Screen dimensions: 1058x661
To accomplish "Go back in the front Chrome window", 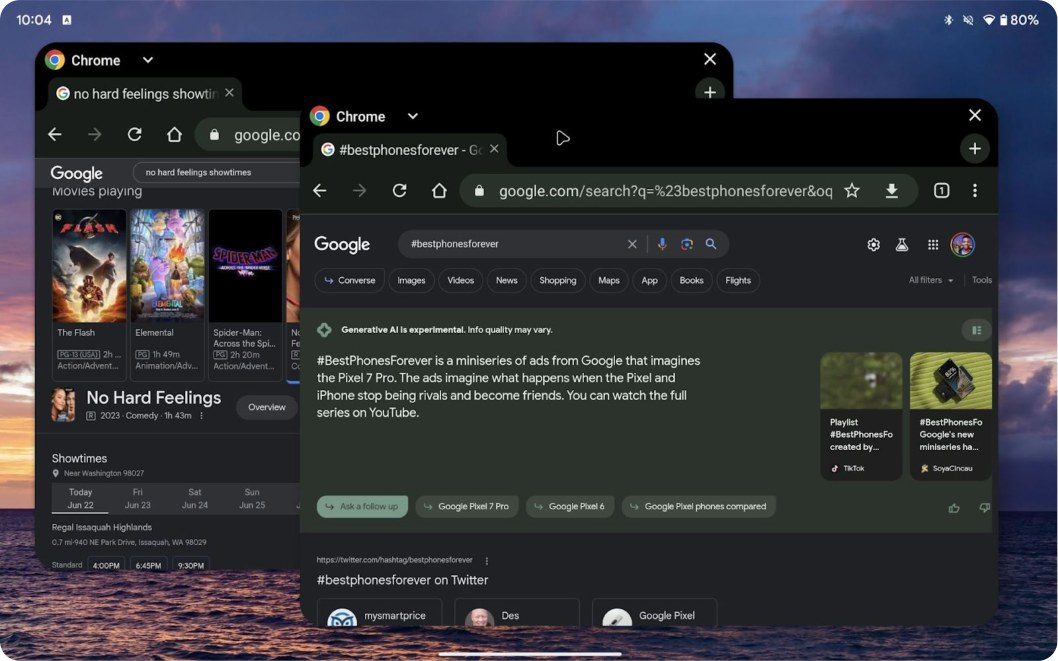I will click(320, 191).
